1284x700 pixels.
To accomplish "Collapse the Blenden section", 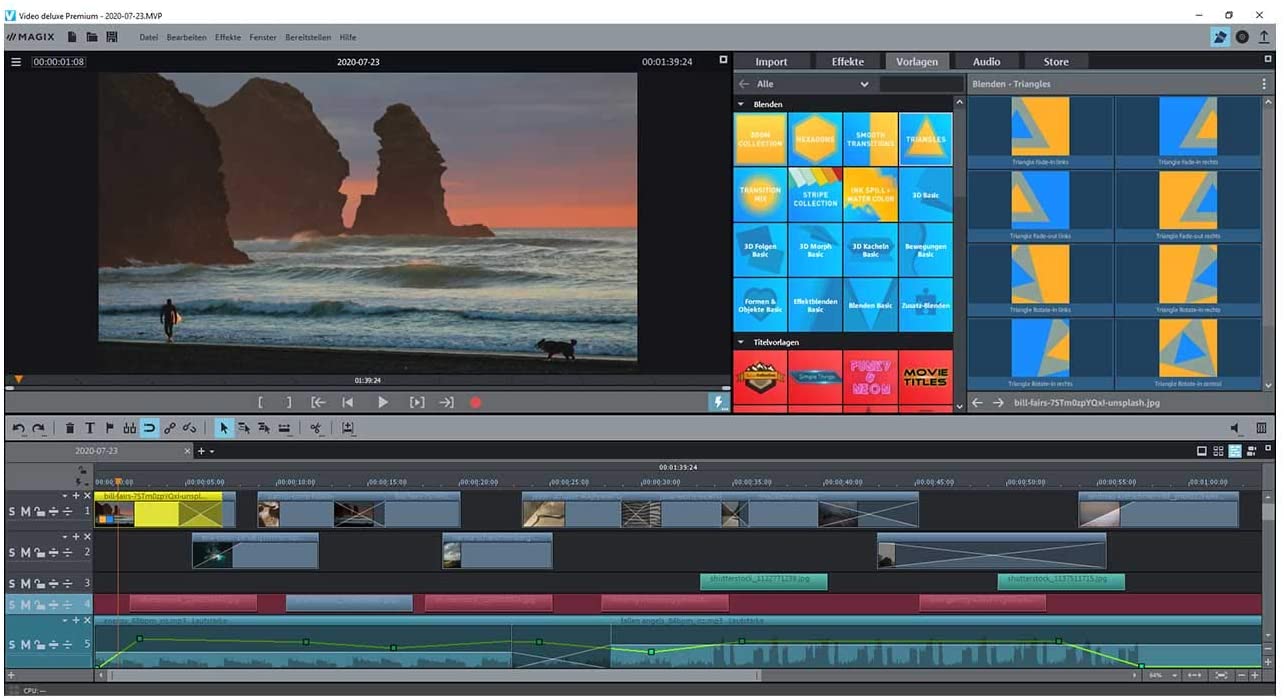I will point(741,104).
